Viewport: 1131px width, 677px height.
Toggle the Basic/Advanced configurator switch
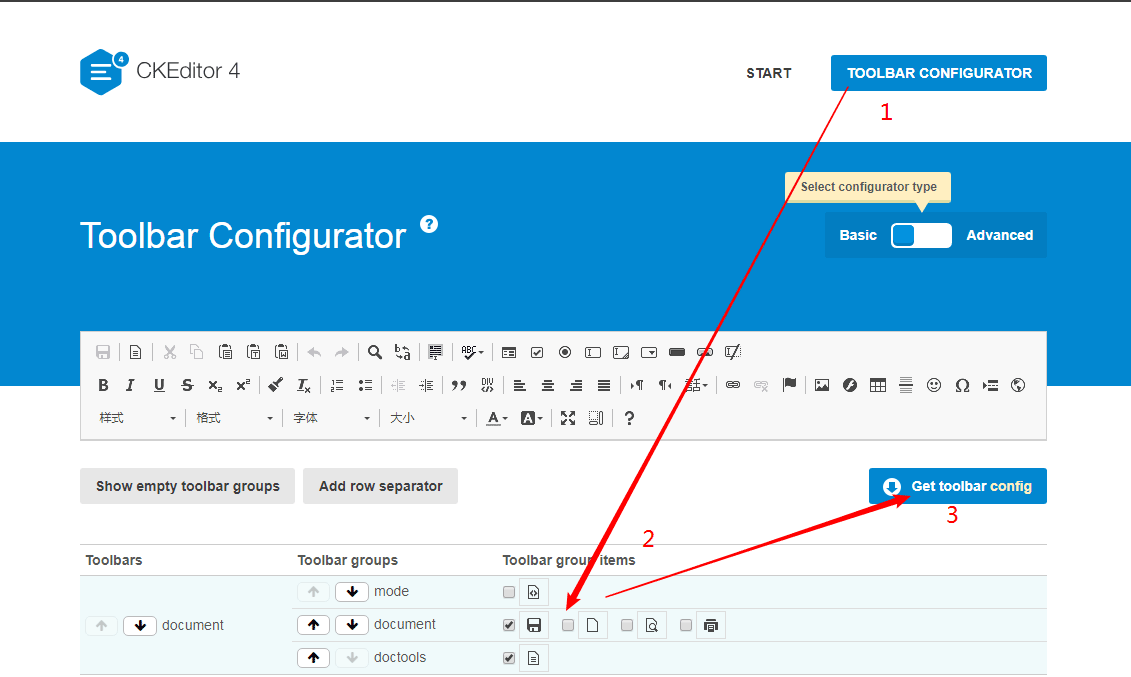[921, 235]
